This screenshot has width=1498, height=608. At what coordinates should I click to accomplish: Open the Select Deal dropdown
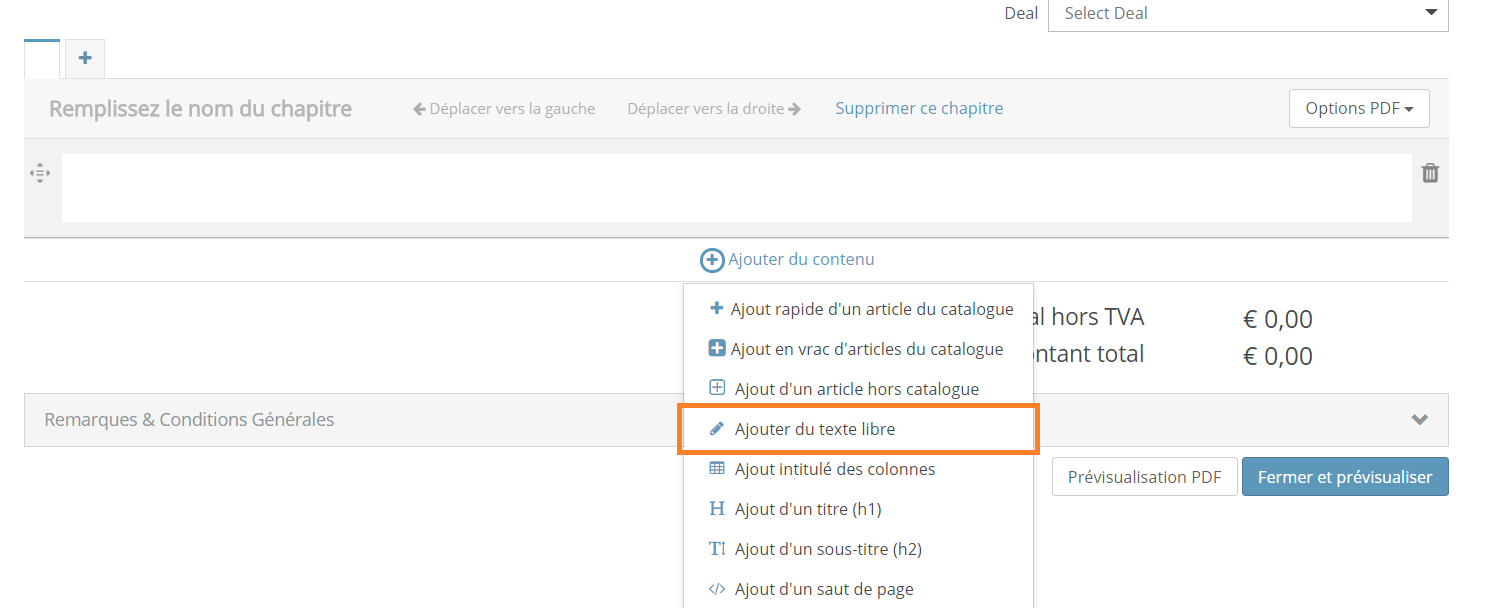(x=1248, y=14)
